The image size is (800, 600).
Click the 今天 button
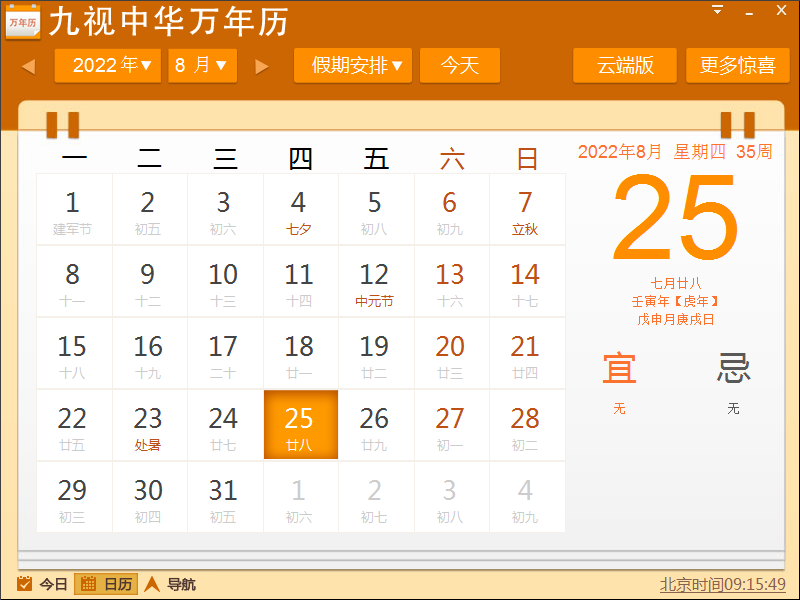tap(460, 65)
